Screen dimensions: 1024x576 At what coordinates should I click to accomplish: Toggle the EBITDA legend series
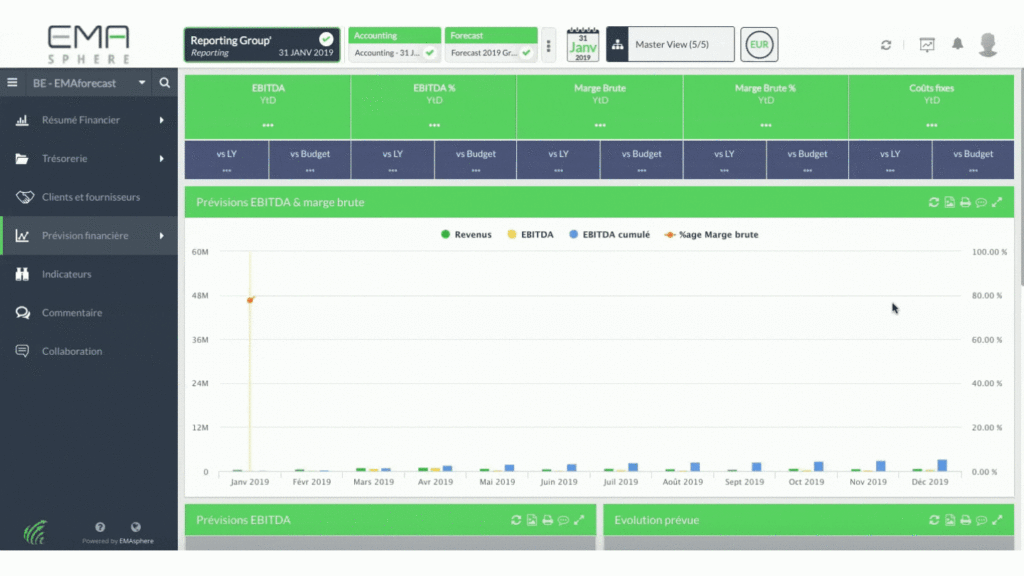[530, 234]
